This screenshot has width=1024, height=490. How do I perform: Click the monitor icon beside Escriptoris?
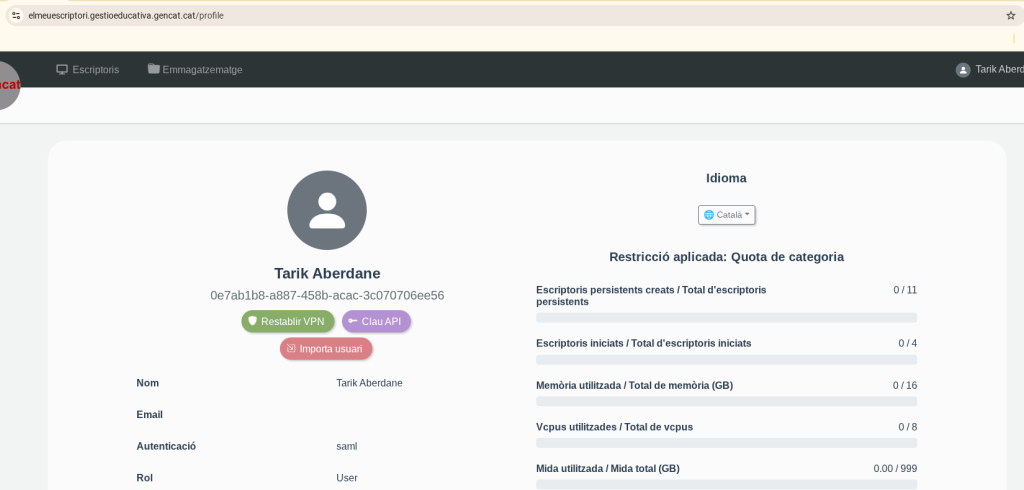tap(62, 70)
